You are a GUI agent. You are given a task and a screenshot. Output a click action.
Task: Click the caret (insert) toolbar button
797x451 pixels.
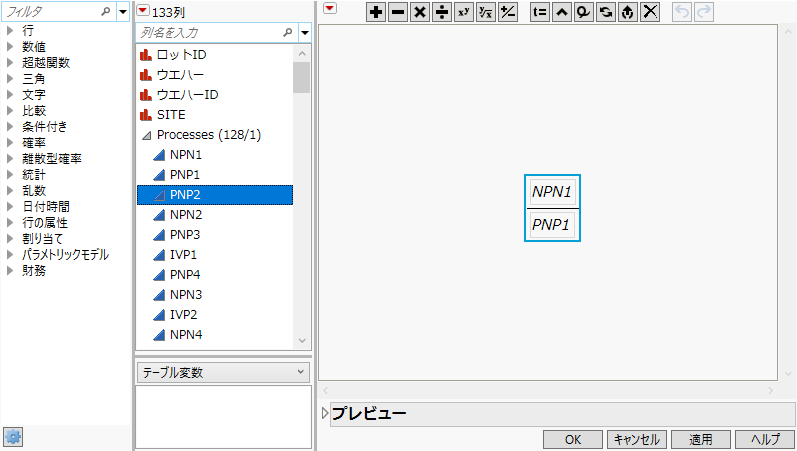click(x=562, y=12)
